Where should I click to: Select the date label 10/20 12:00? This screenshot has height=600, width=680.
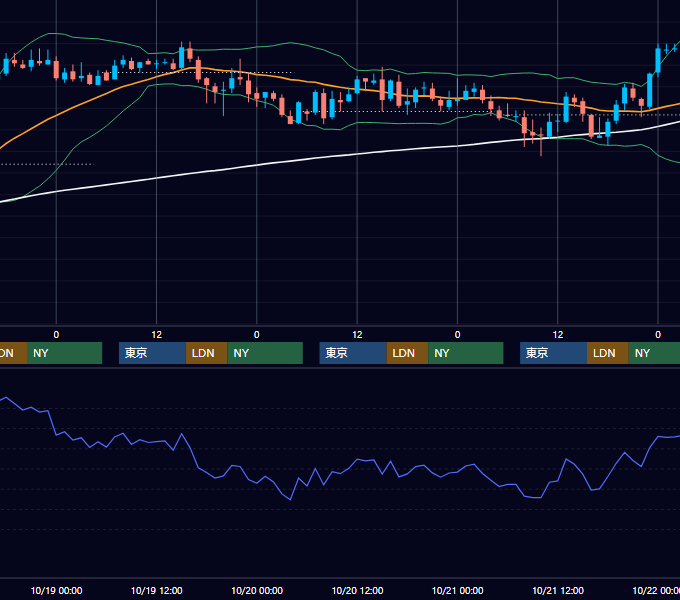pos(357,590)
